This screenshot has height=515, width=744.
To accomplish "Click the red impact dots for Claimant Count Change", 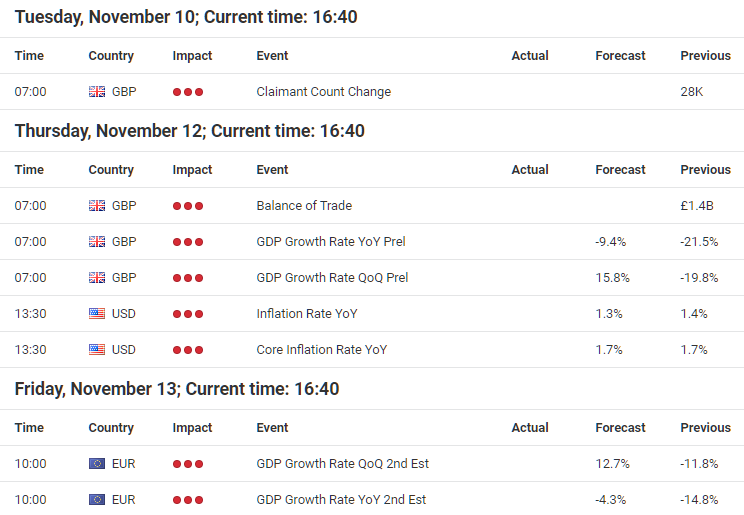I will click(188, 92).
